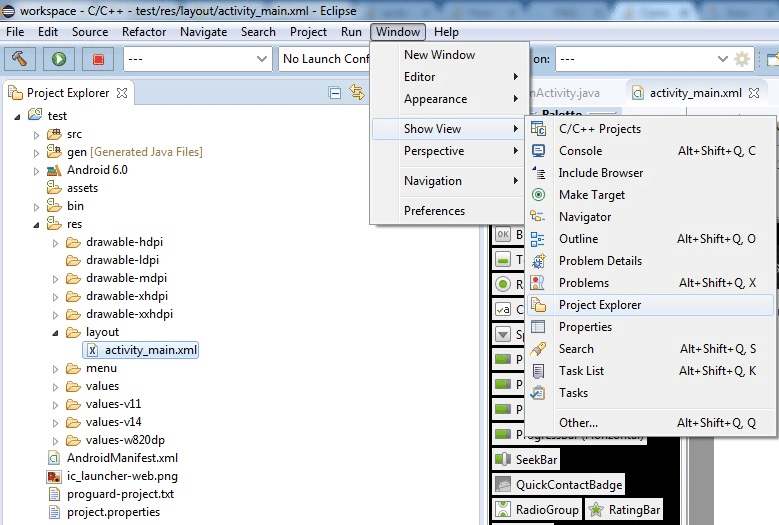This screenshot has width=779, height=525.
Task: Select drawable-ldpi folder
Action: (112, 260)
